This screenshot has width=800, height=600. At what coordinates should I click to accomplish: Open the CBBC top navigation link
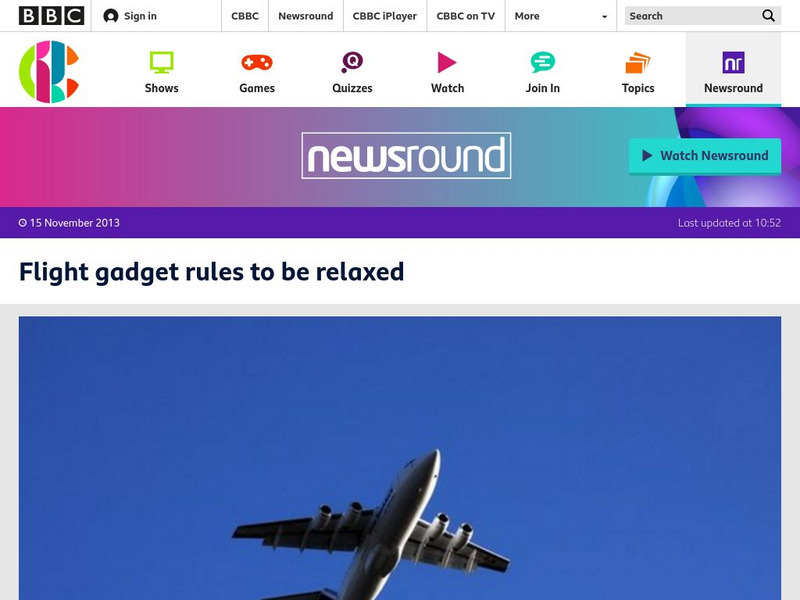tap(245, 16)
